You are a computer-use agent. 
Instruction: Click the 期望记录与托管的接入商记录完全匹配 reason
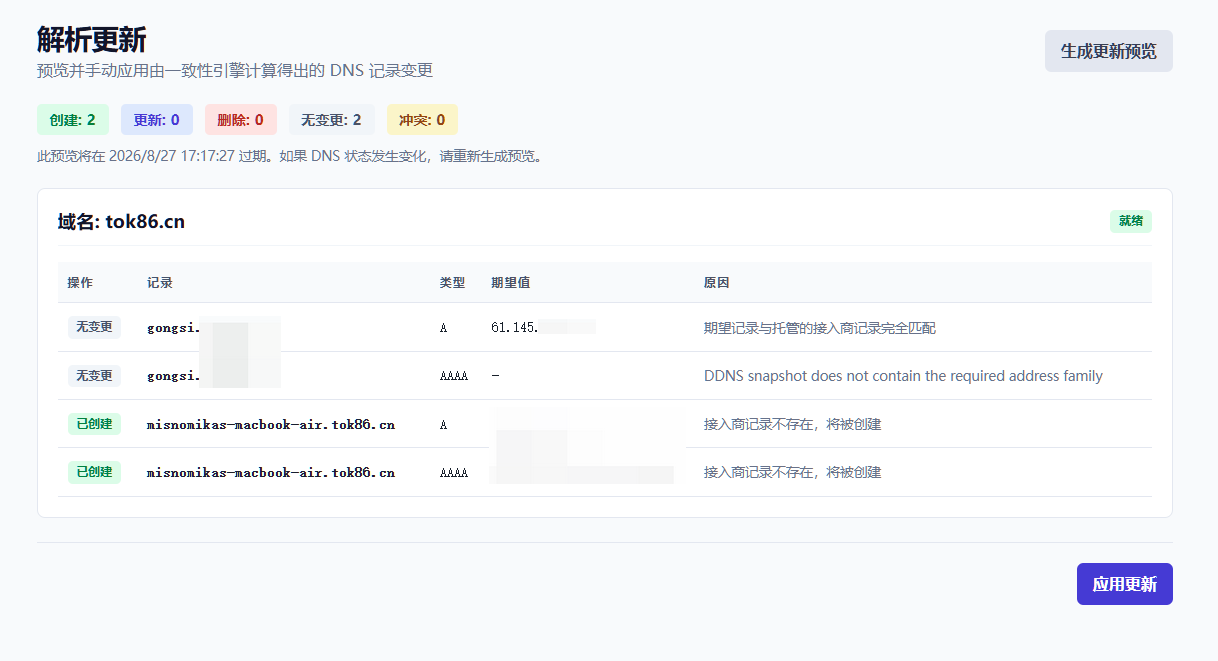[x=820, y=328]
